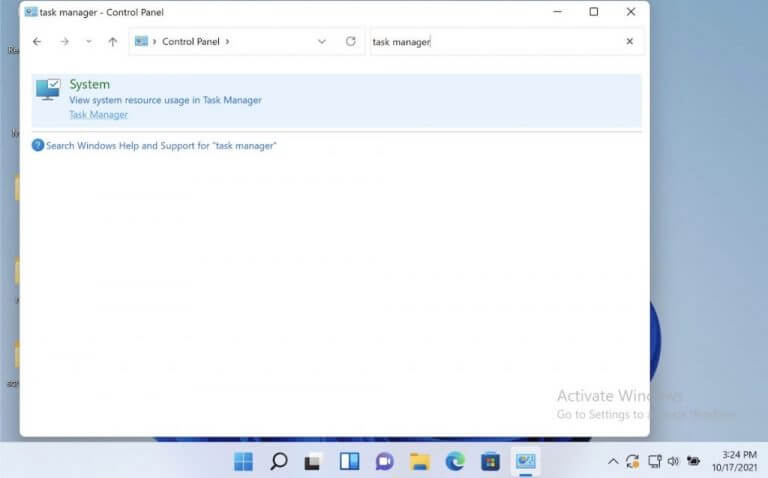The image size is (768, 478).
Task: Open the network tray icon
Action: coord(654,461)
